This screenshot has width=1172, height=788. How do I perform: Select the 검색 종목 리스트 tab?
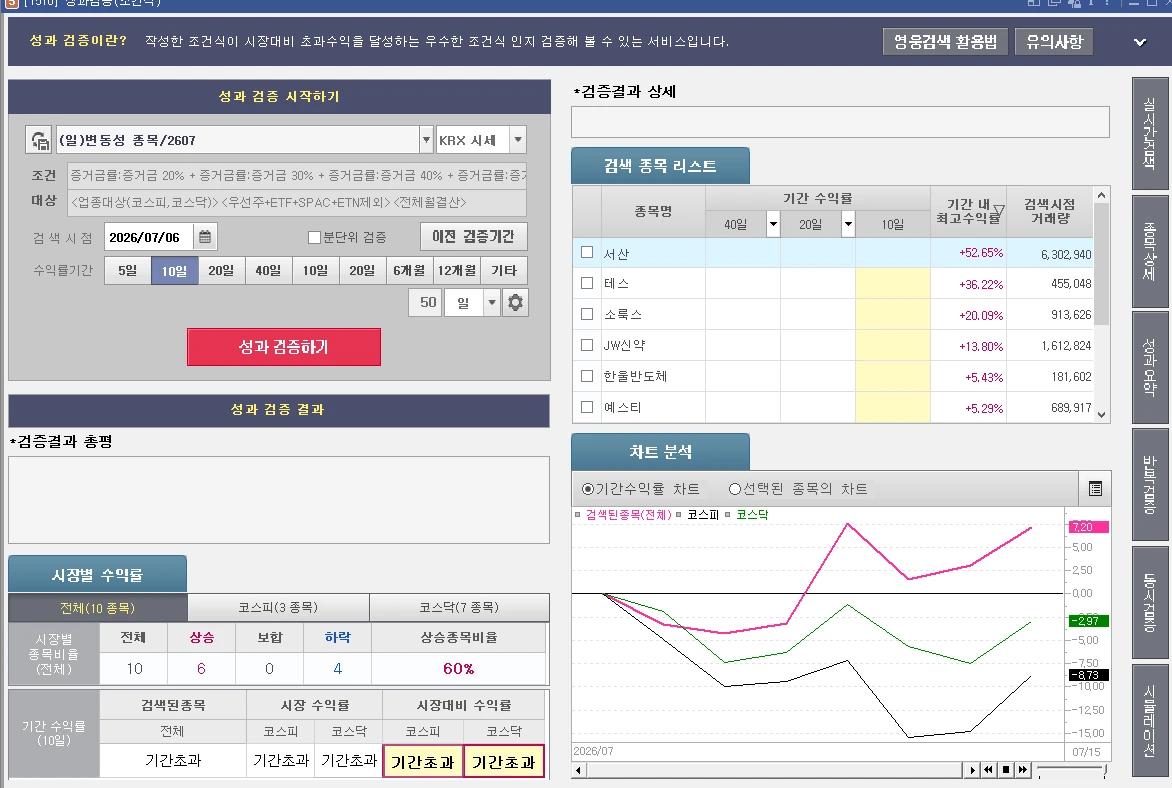coord(660,166)
